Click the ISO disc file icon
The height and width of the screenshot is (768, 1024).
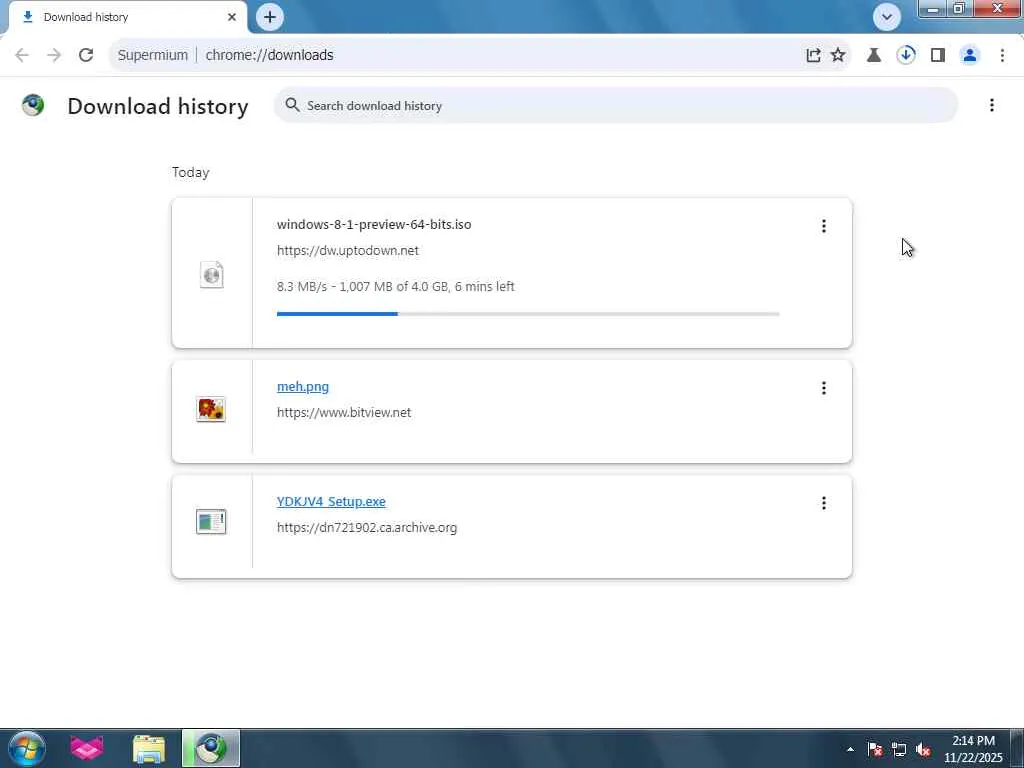[212, 274]
